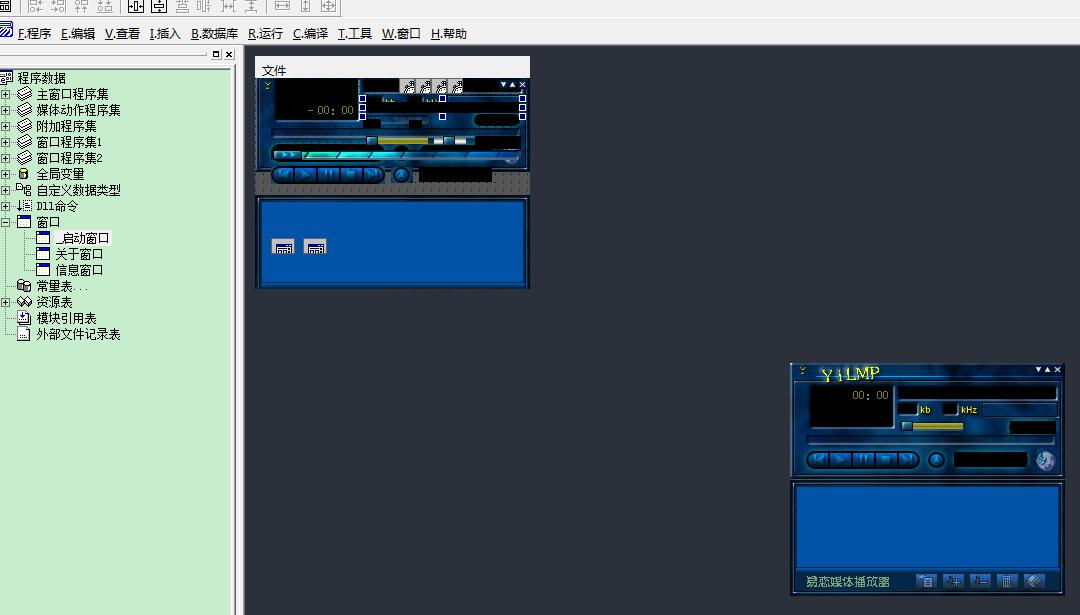The width and height of the screenshot is (1080, 615).
Task: Click the make same size toolbar icon
Action: click(329, 7)
